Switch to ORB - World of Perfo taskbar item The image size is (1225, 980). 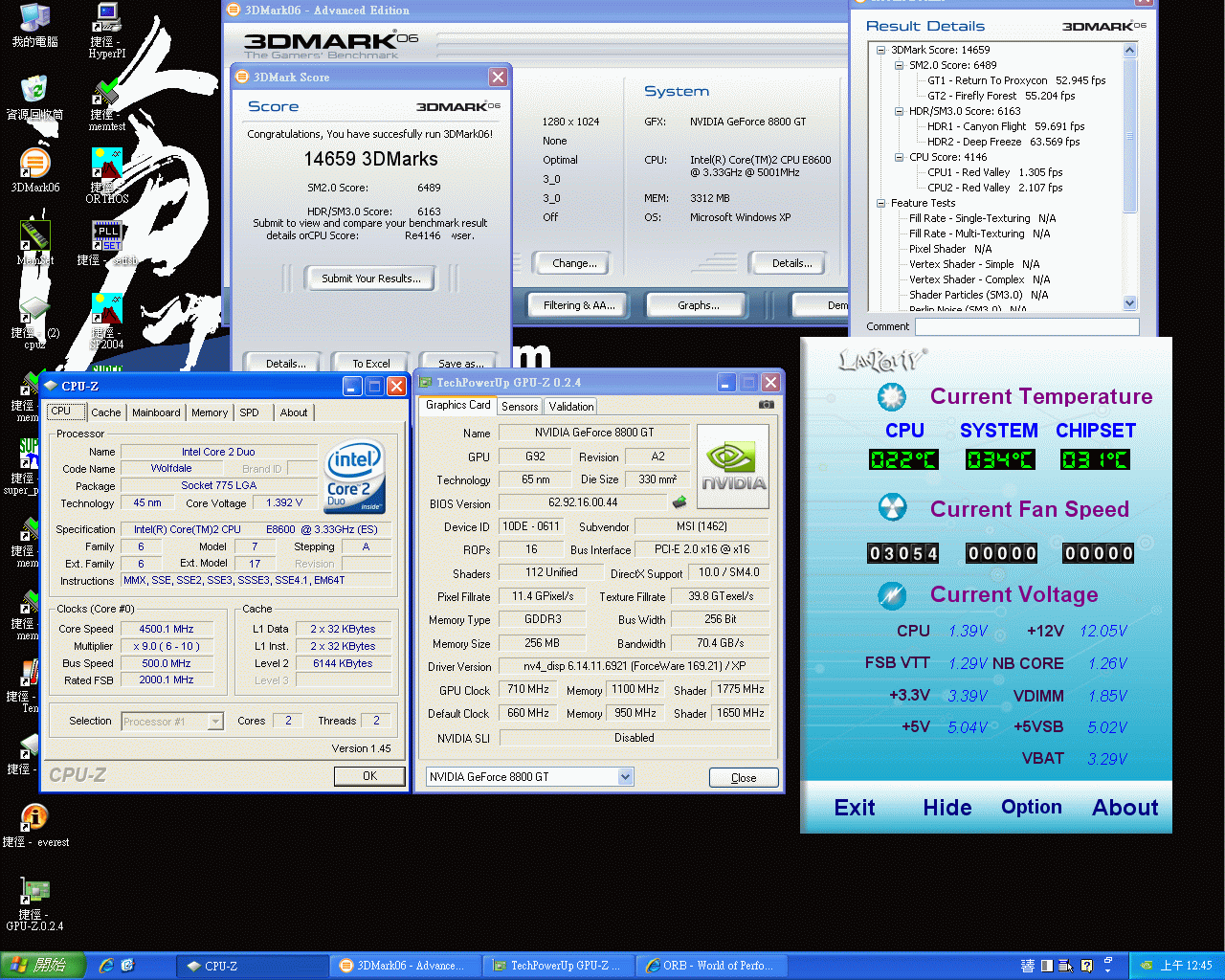[711, 966]
